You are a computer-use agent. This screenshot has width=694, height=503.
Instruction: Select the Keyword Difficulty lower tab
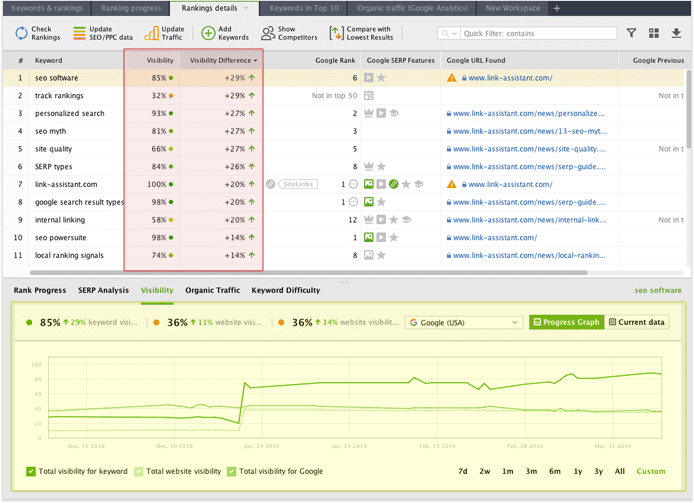pos(286,290)
